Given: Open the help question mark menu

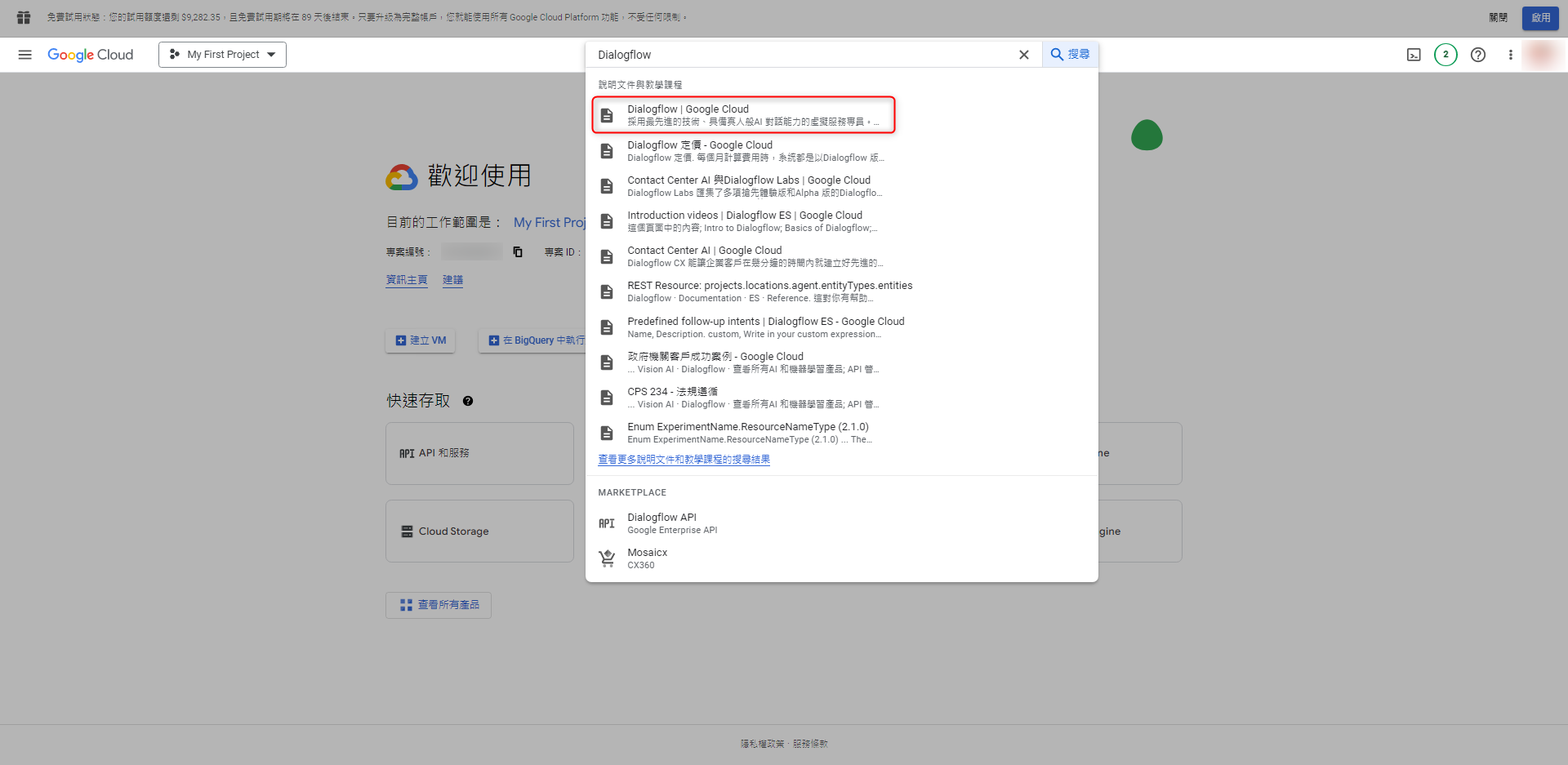Looking at the screenshot, I should (x=1478, y=55).
